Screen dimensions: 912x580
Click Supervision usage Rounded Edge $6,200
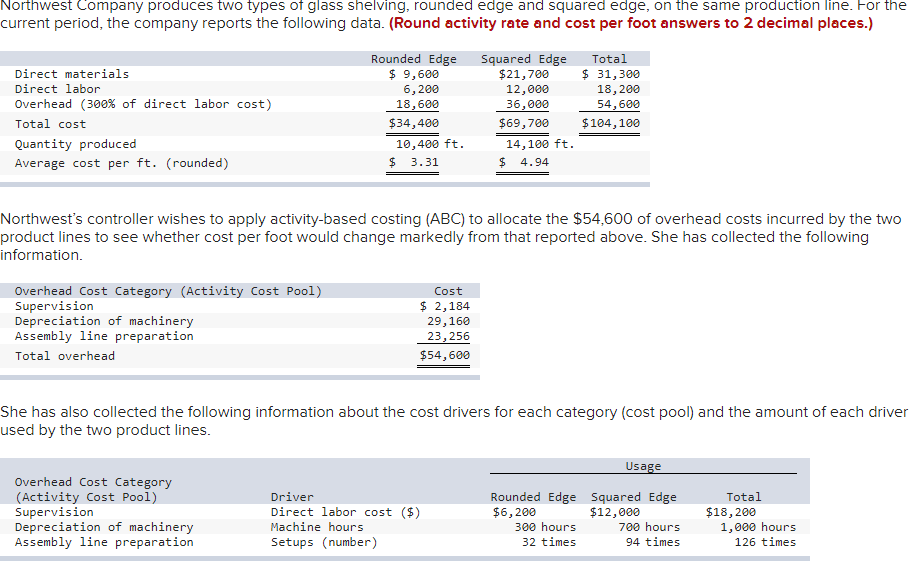(514, 512)
